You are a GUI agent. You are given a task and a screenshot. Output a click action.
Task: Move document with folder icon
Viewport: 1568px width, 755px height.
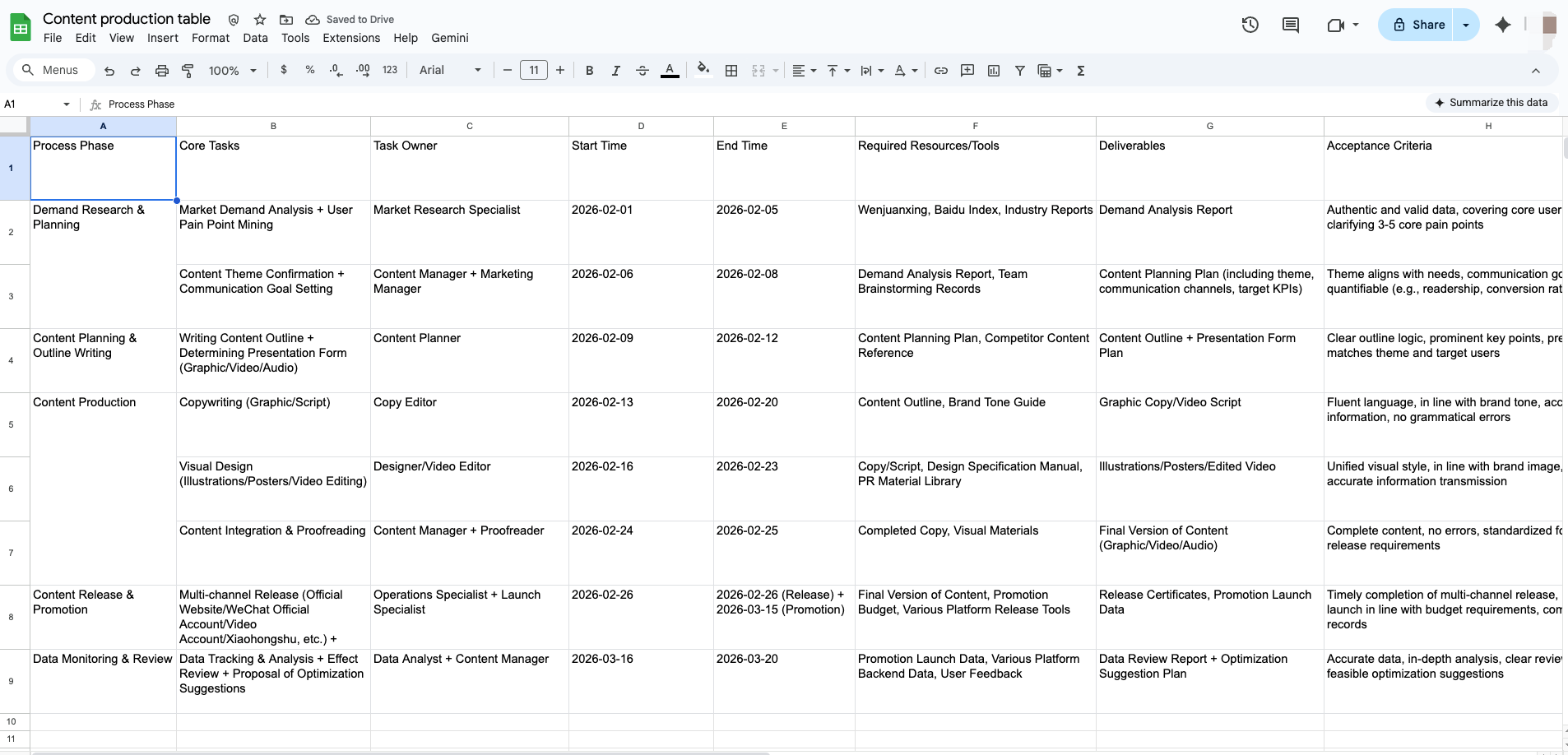[x=286, y=19]
